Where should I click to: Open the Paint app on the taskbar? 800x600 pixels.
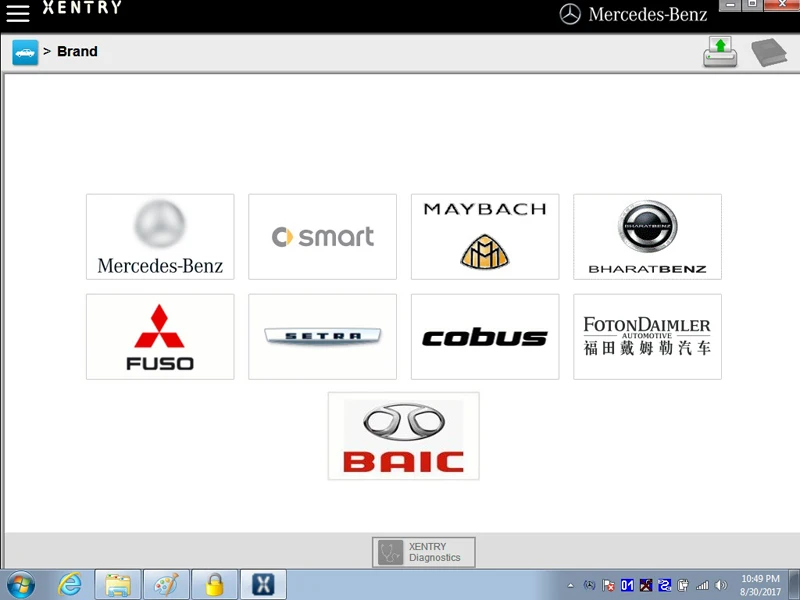[166, 585]
